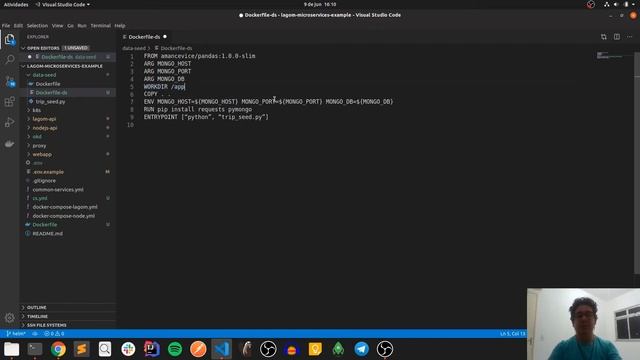Image resolution: width=640 pixels, height=360 pixels.
Task: Launch Google Chrome from the dock
Action: pos(58,349)
